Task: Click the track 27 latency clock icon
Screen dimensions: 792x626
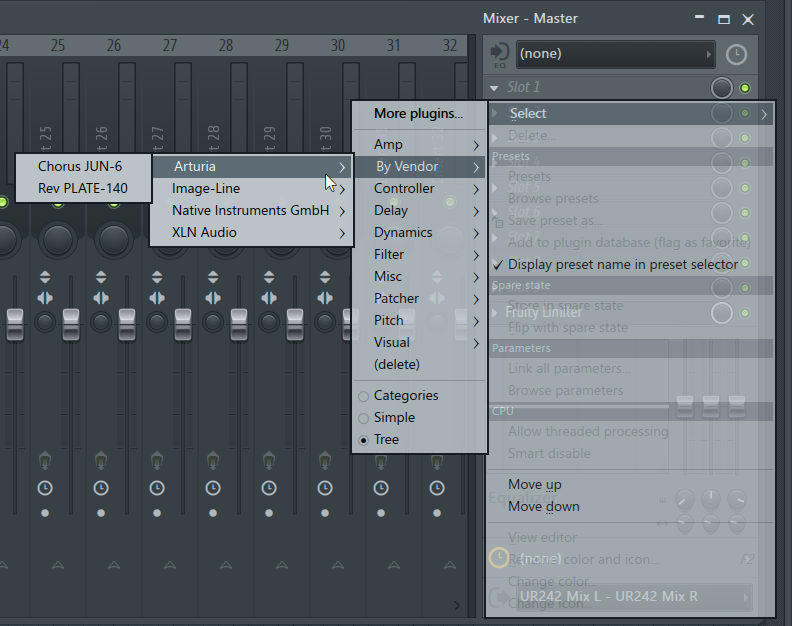Action: 157,488
